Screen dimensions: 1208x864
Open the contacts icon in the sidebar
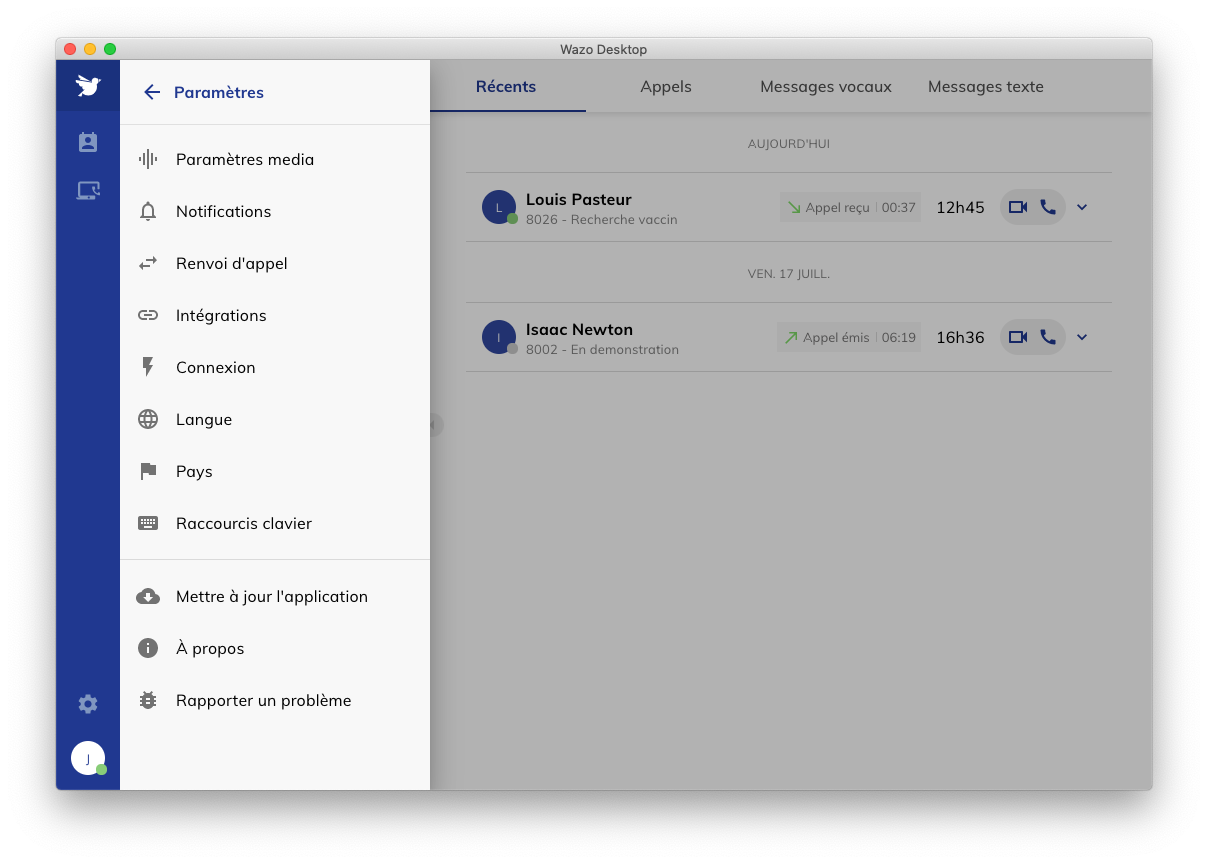click(x=88, y=142)
